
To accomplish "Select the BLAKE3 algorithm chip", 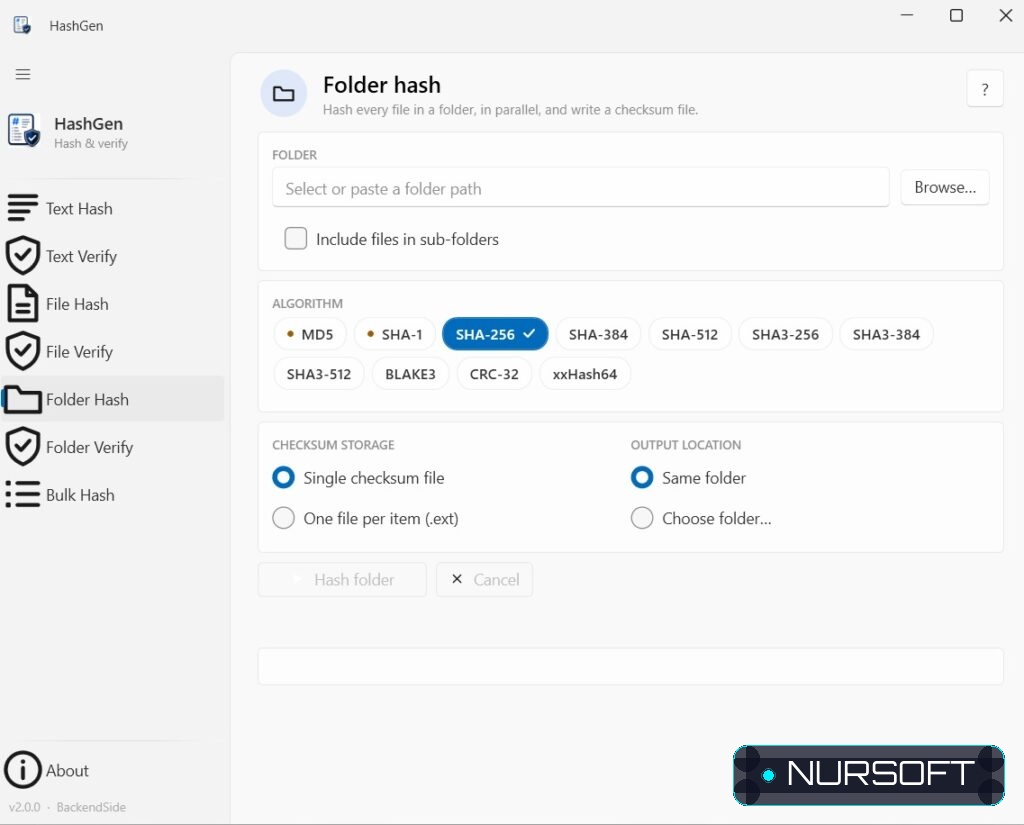I will 410,374.
